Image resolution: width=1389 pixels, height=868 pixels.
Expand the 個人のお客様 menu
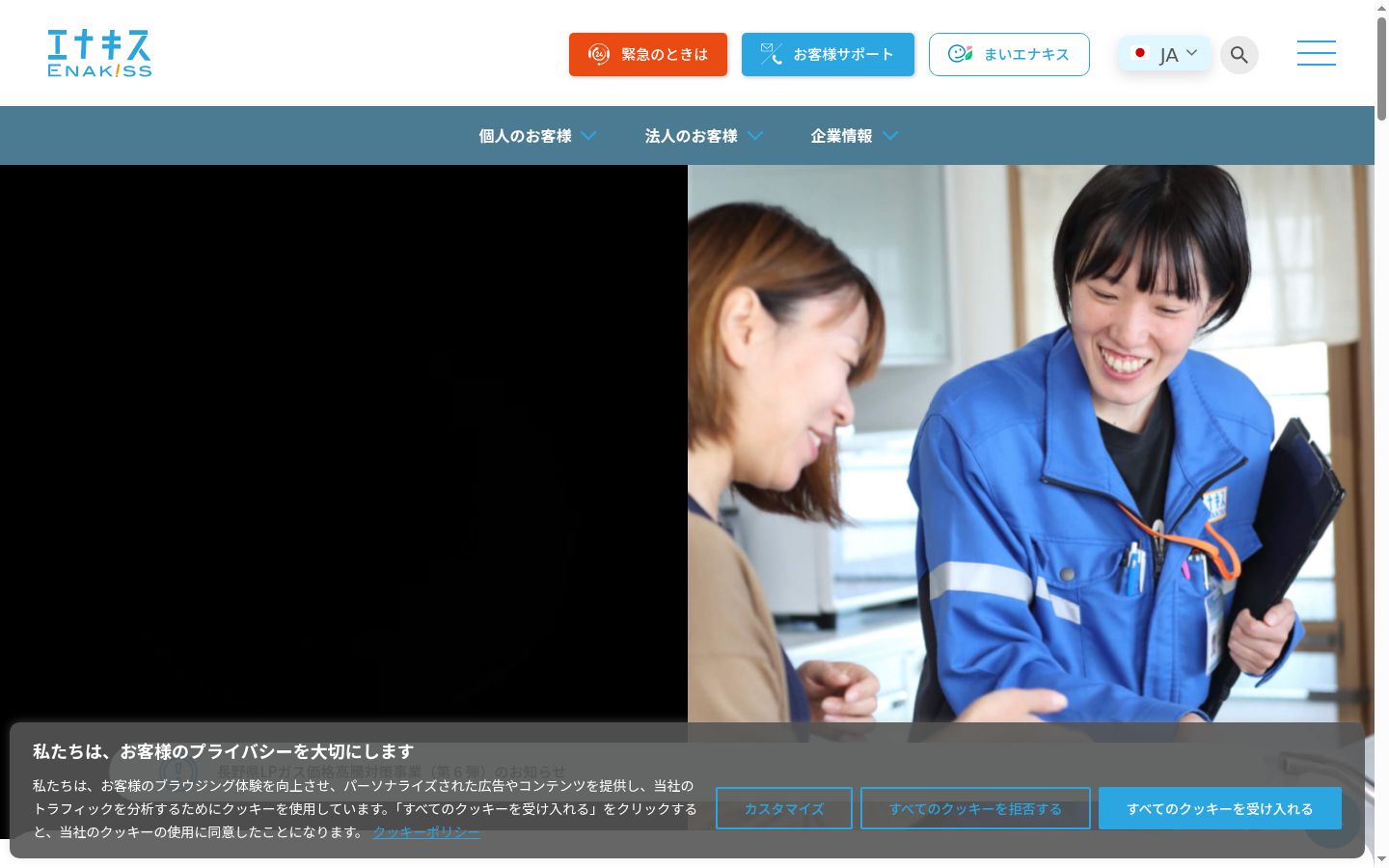(x=537, y=136)
